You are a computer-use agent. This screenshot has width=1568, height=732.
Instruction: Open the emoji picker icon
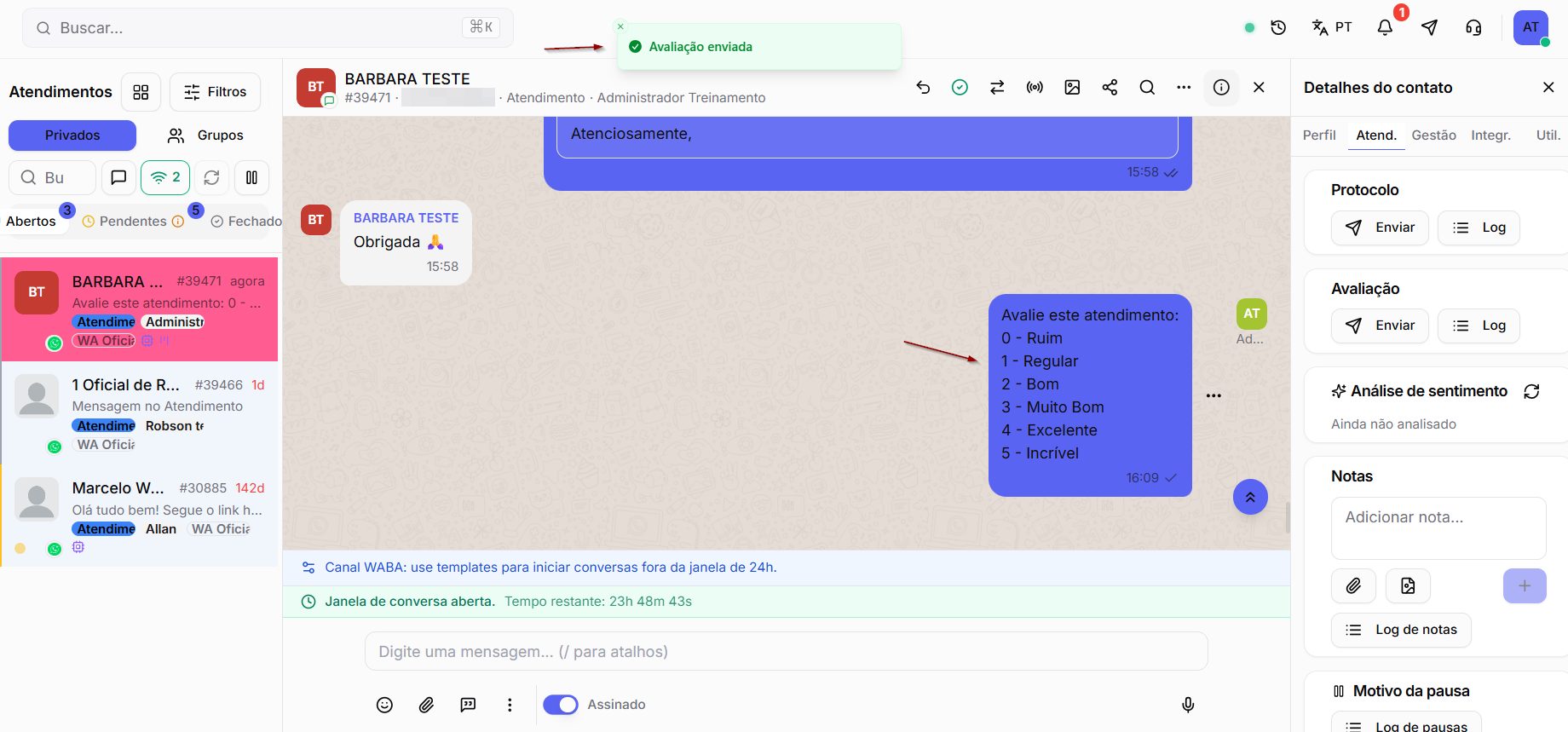coord(384,705)
